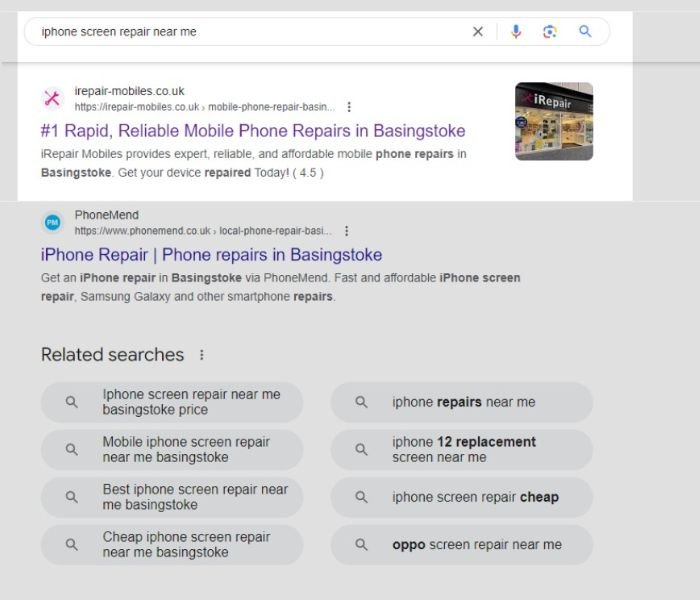
Task: Clear the search box with X icon
Action: 477,32
